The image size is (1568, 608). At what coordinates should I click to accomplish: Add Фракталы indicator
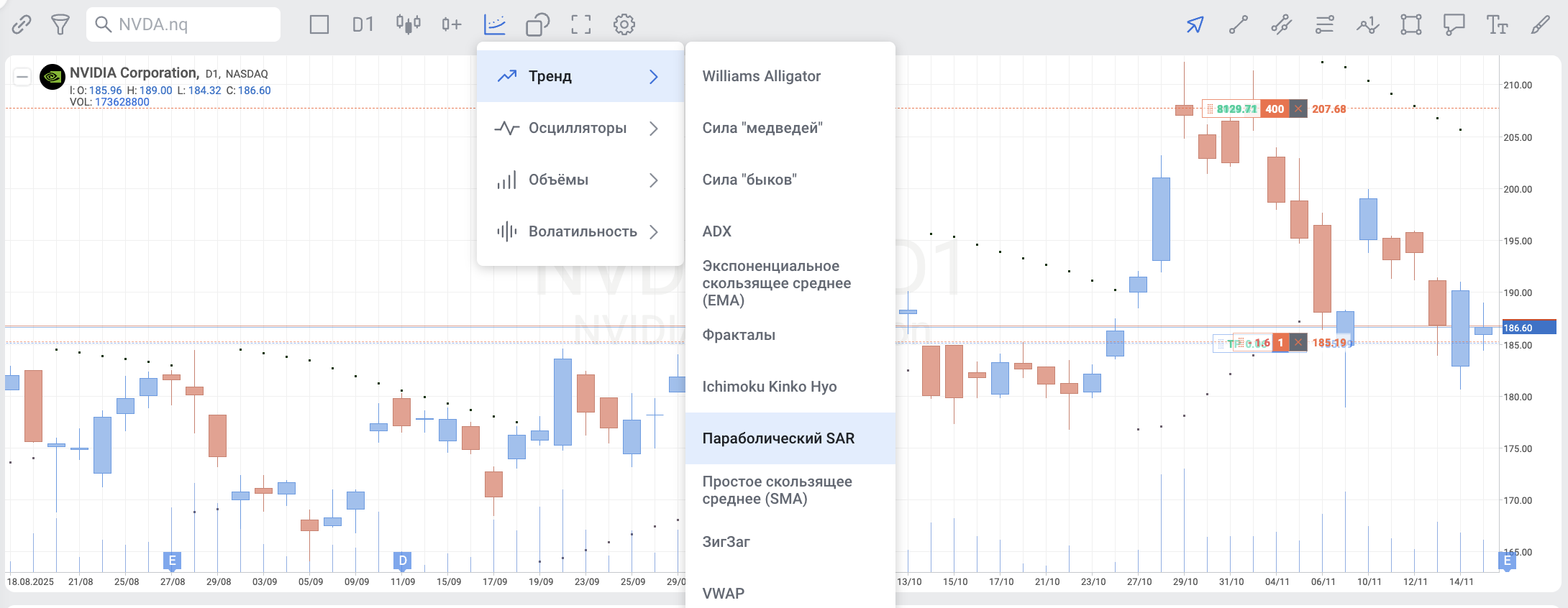click(x=790, y=335)
